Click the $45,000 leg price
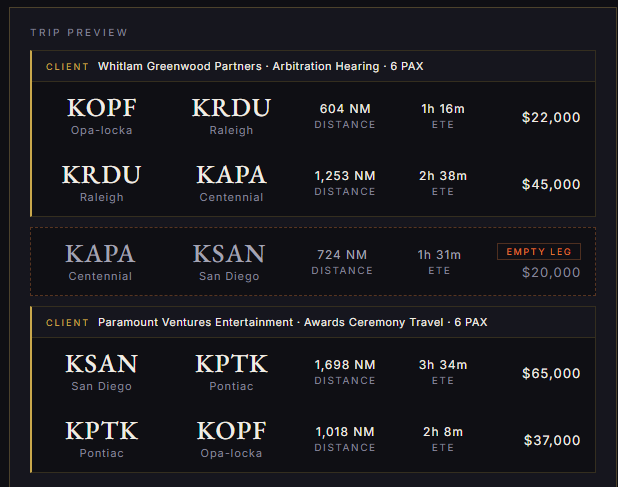The image size is (618, 487). pyautogui.click(x=551, y=184)
